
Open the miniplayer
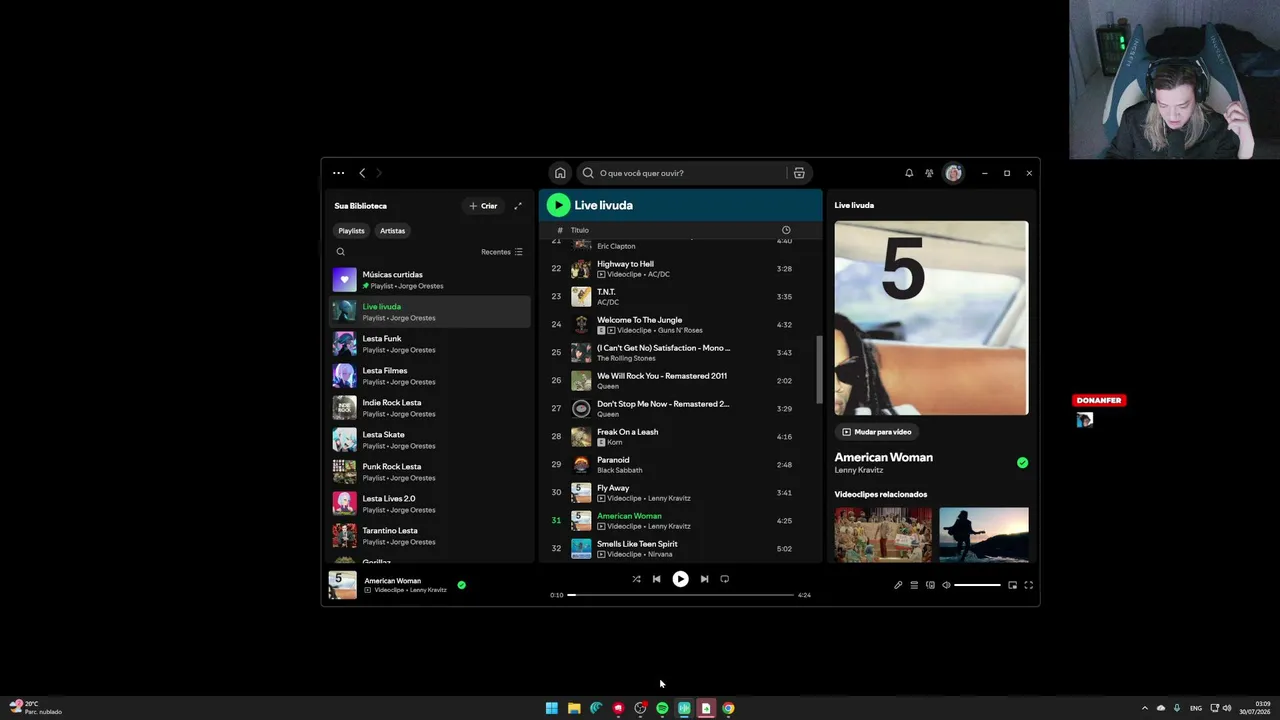1012,585
